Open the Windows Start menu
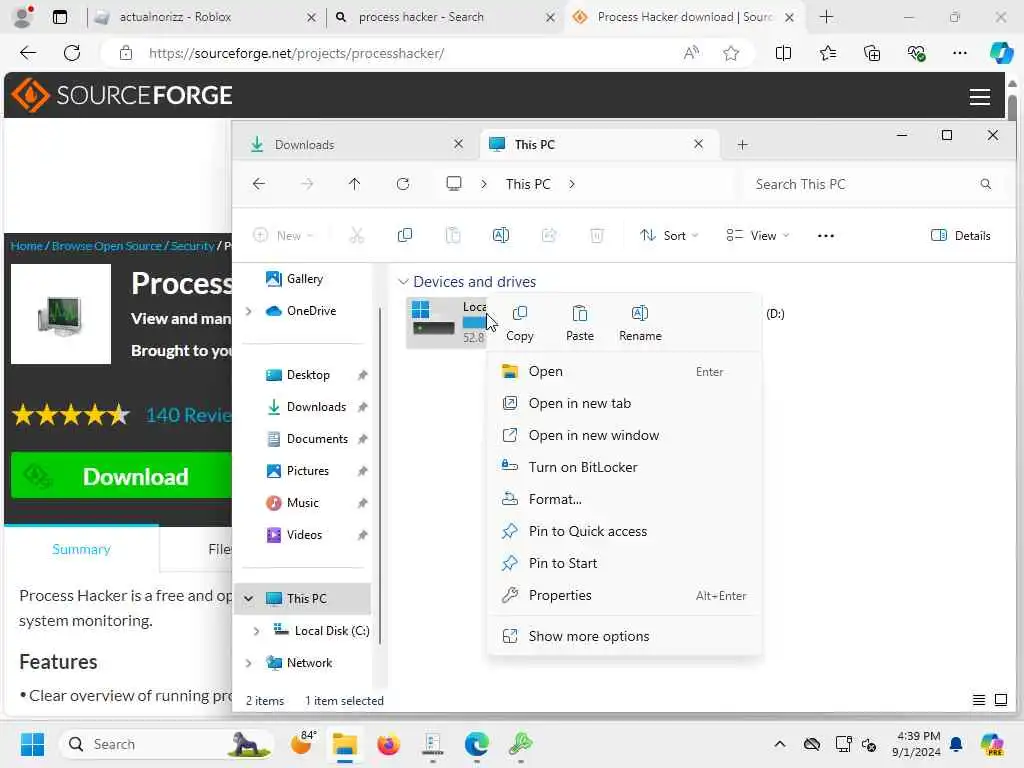This screenshot has height=768, width=1024. tap(32, 744)
